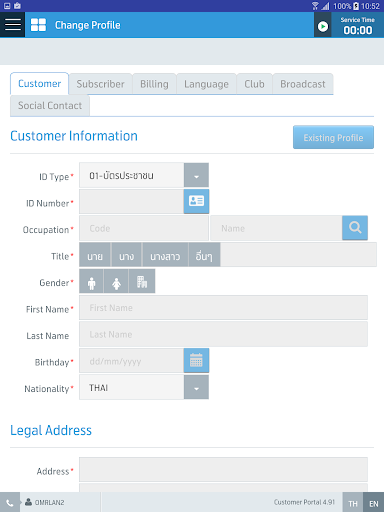Go to the Broadcast tab
The width and height of the screenshot is (384, 512).
pos(303,84)
